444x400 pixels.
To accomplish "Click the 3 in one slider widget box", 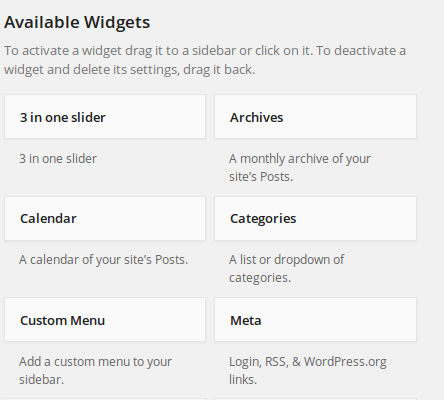I will [x=105, y=117].
